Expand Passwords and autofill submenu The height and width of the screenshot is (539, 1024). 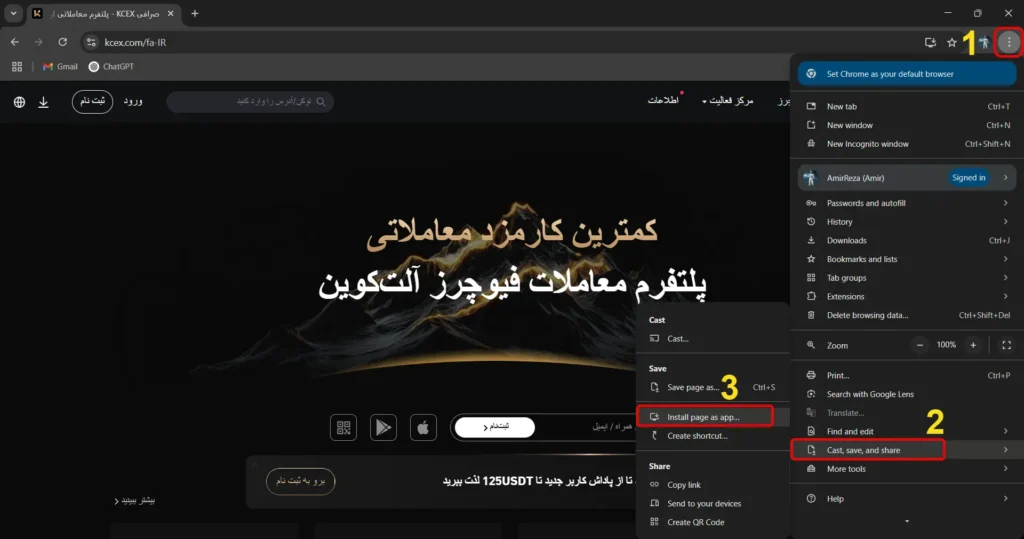(906, 203)
